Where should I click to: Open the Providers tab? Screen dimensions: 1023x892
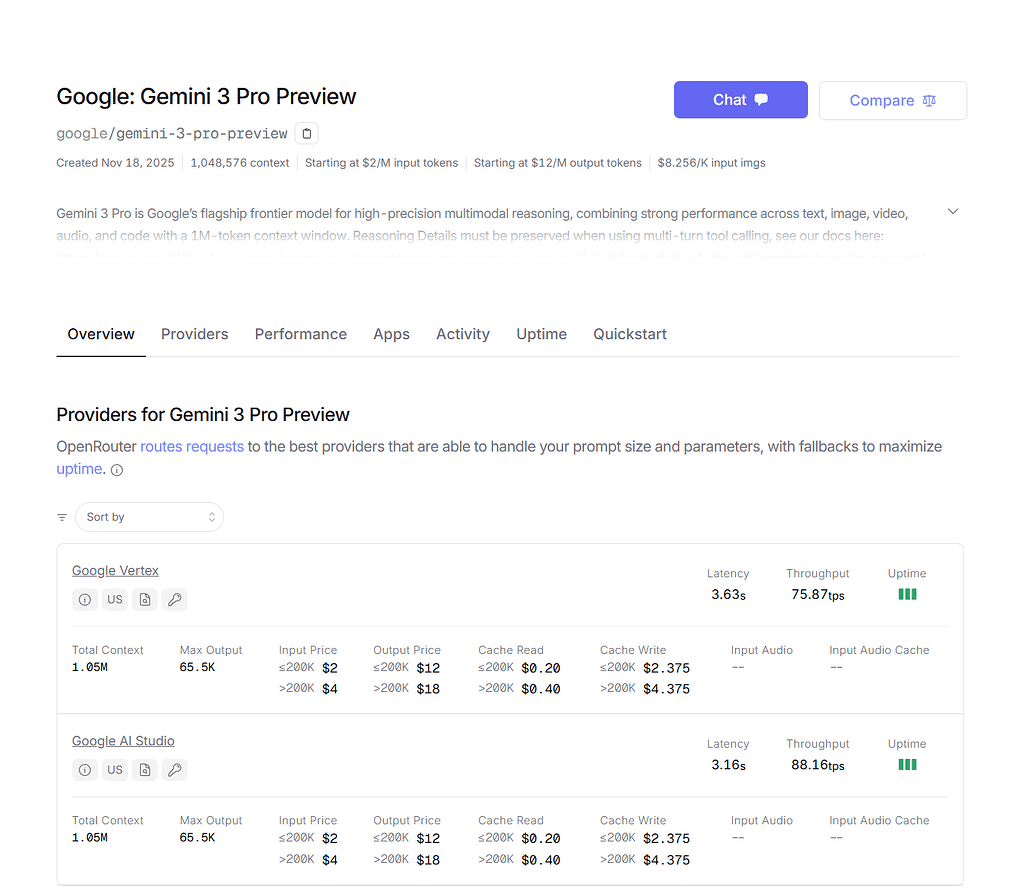[194, 334]
